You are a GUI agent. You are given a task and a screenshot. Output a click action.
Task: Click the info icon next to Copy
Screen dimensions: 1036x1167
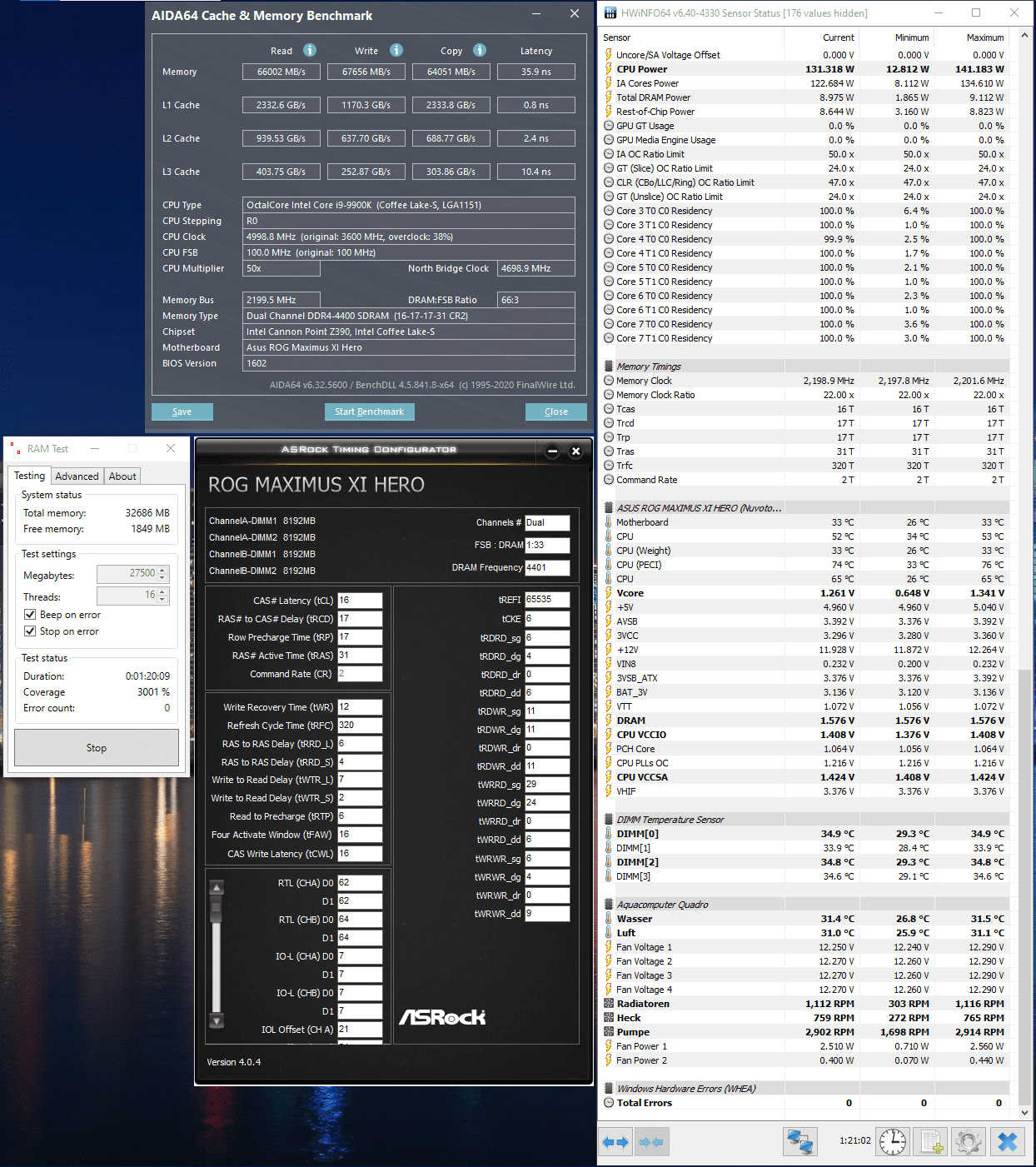480,50
